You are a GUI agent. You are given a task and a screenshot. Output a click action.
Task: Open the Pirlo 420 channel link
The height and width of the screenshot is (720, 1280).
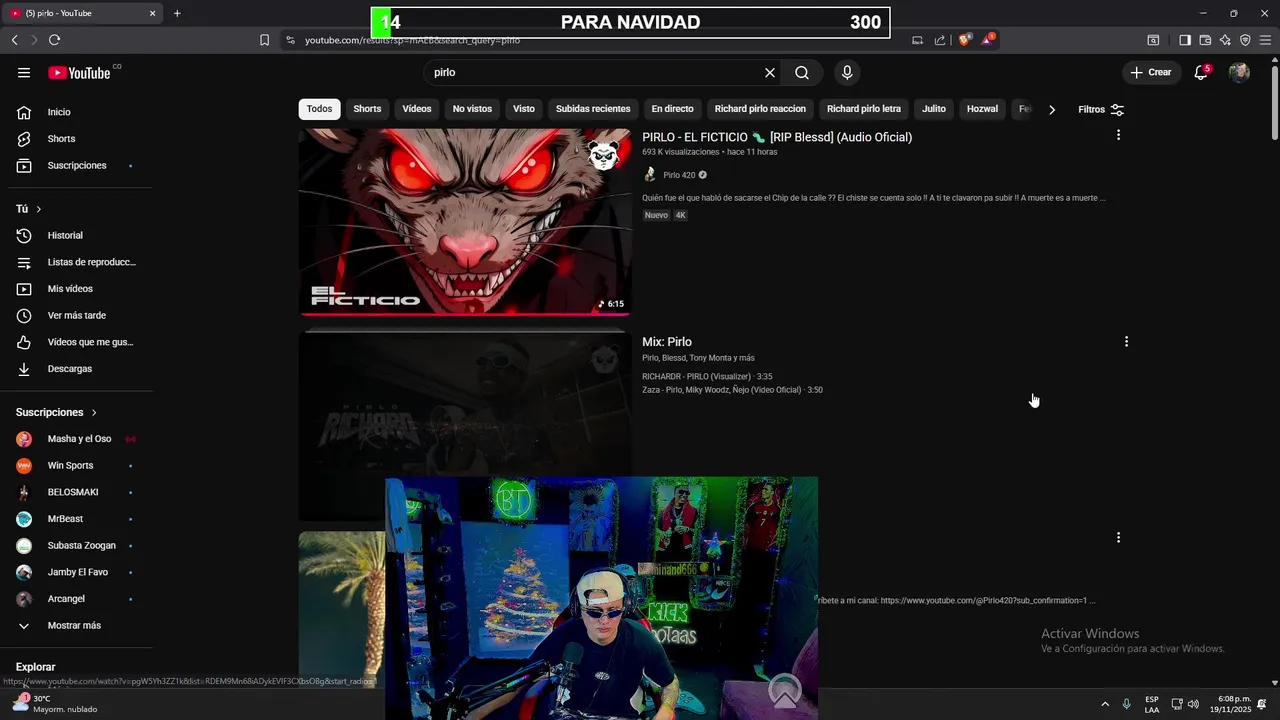coord(679,175)
